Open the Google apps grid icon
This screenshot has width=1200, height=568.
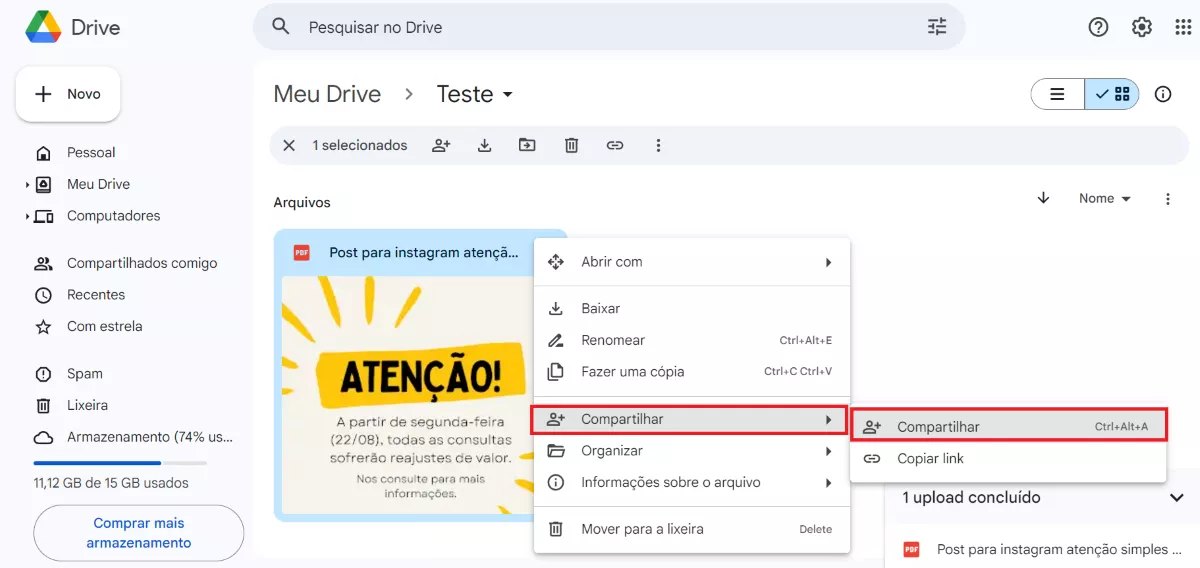coord(1183,27)
